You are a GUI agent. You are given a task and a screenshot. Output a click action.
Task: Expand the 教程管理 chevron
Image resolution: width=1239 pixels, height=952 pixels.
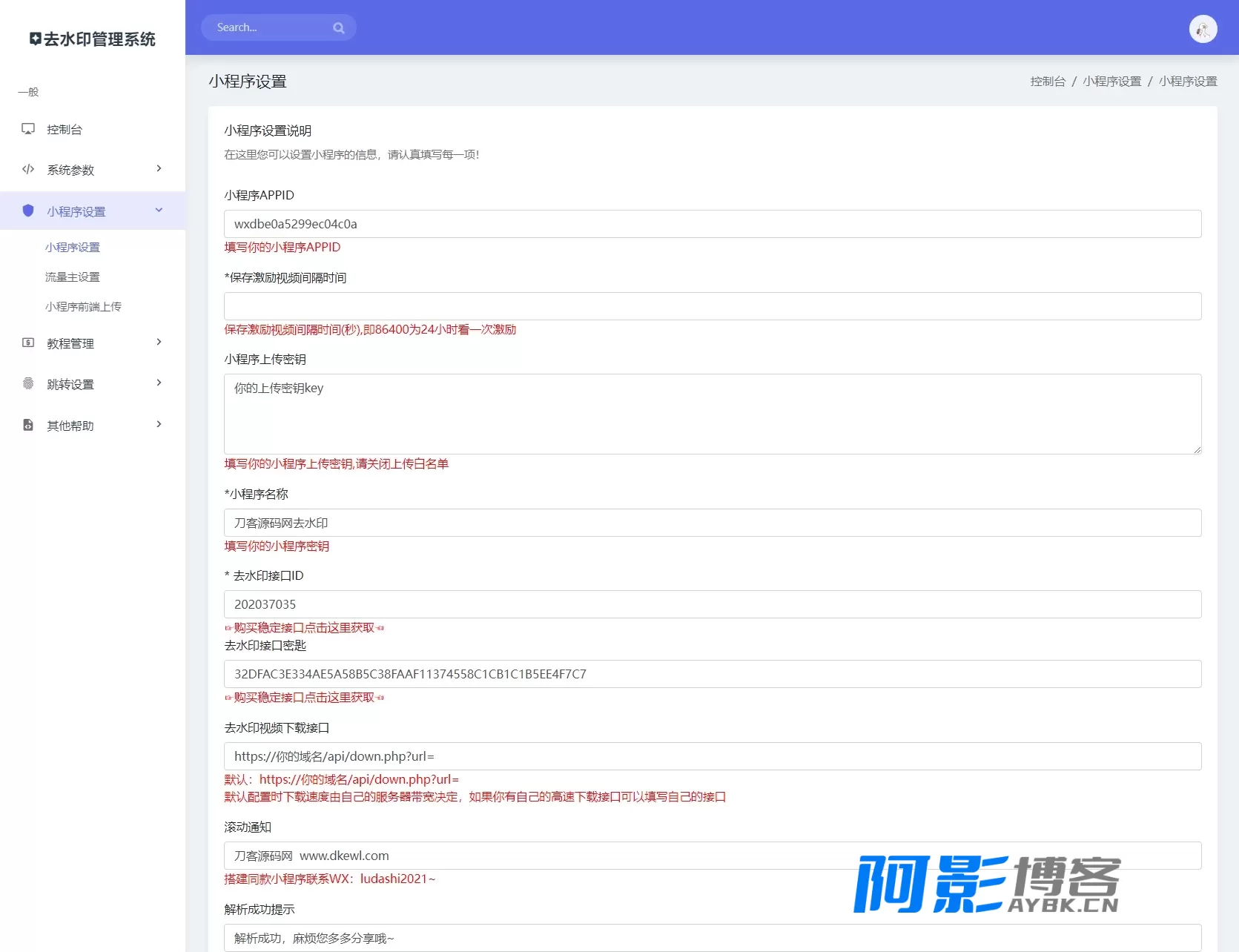[x=159, y=343]
